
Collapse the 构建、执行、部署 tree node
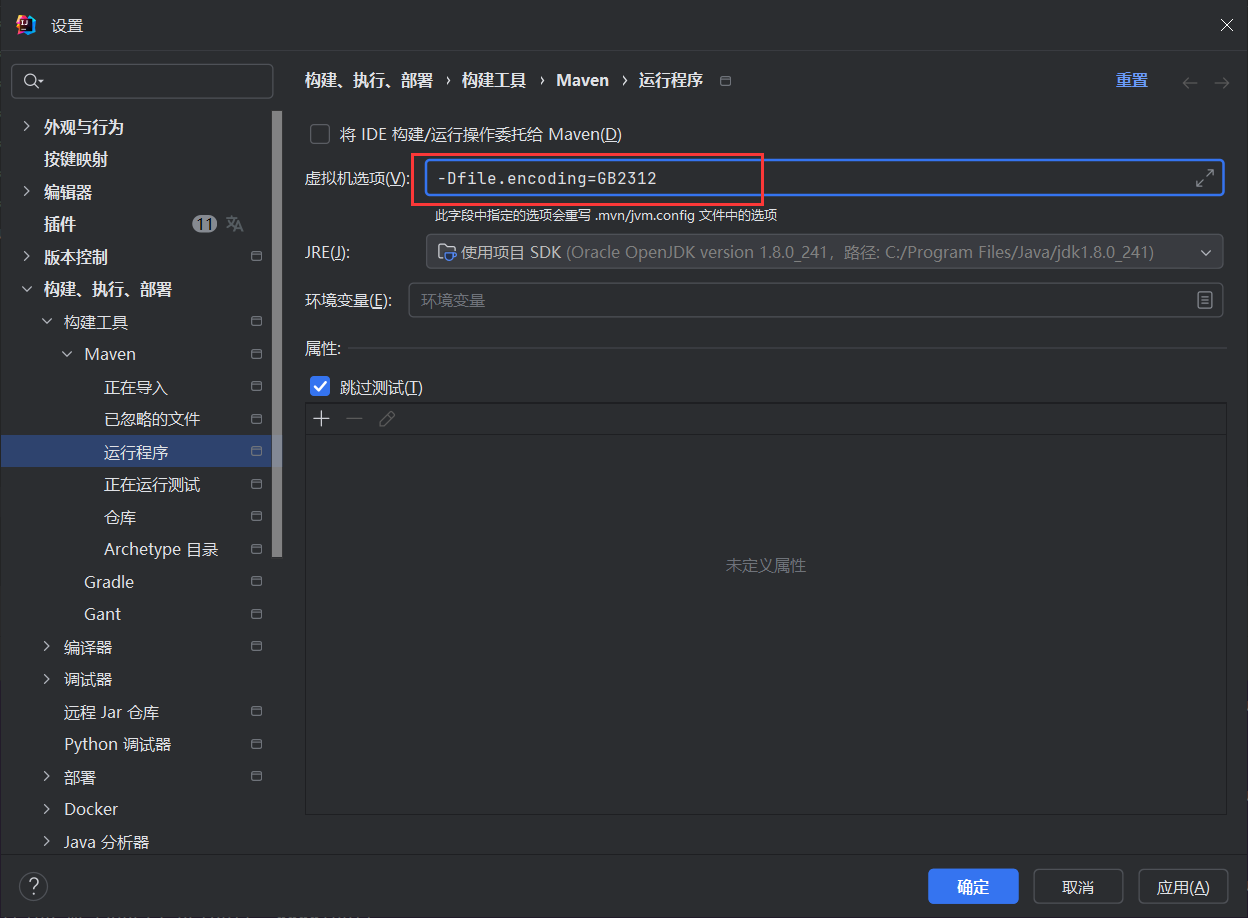pyautogui.click(x=26, y=289)
